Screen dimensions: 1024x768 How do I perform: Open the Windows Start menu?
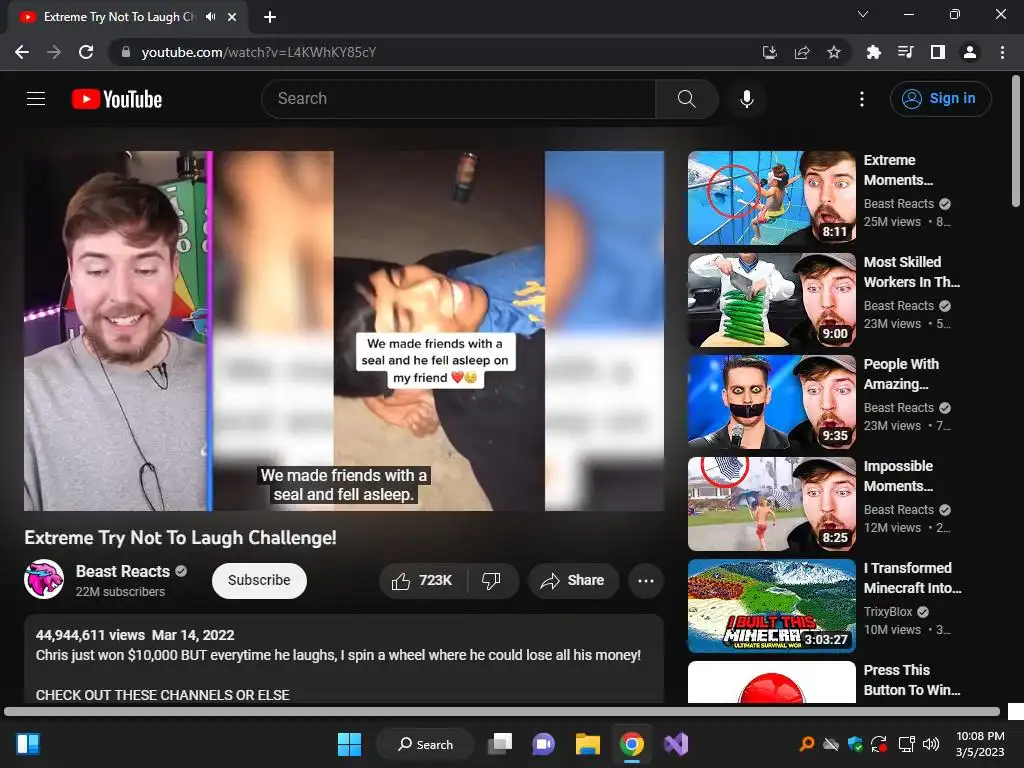click(x=349, y=744)
